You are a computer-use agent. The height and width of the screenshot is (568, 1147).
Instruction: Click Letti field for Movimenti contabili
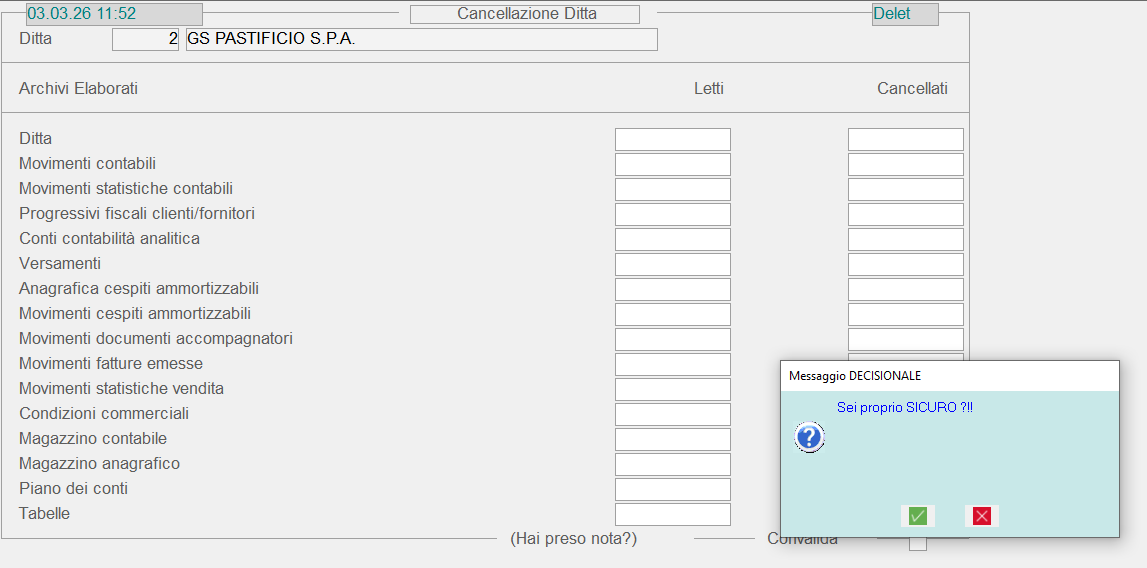(x=672, y=164)
